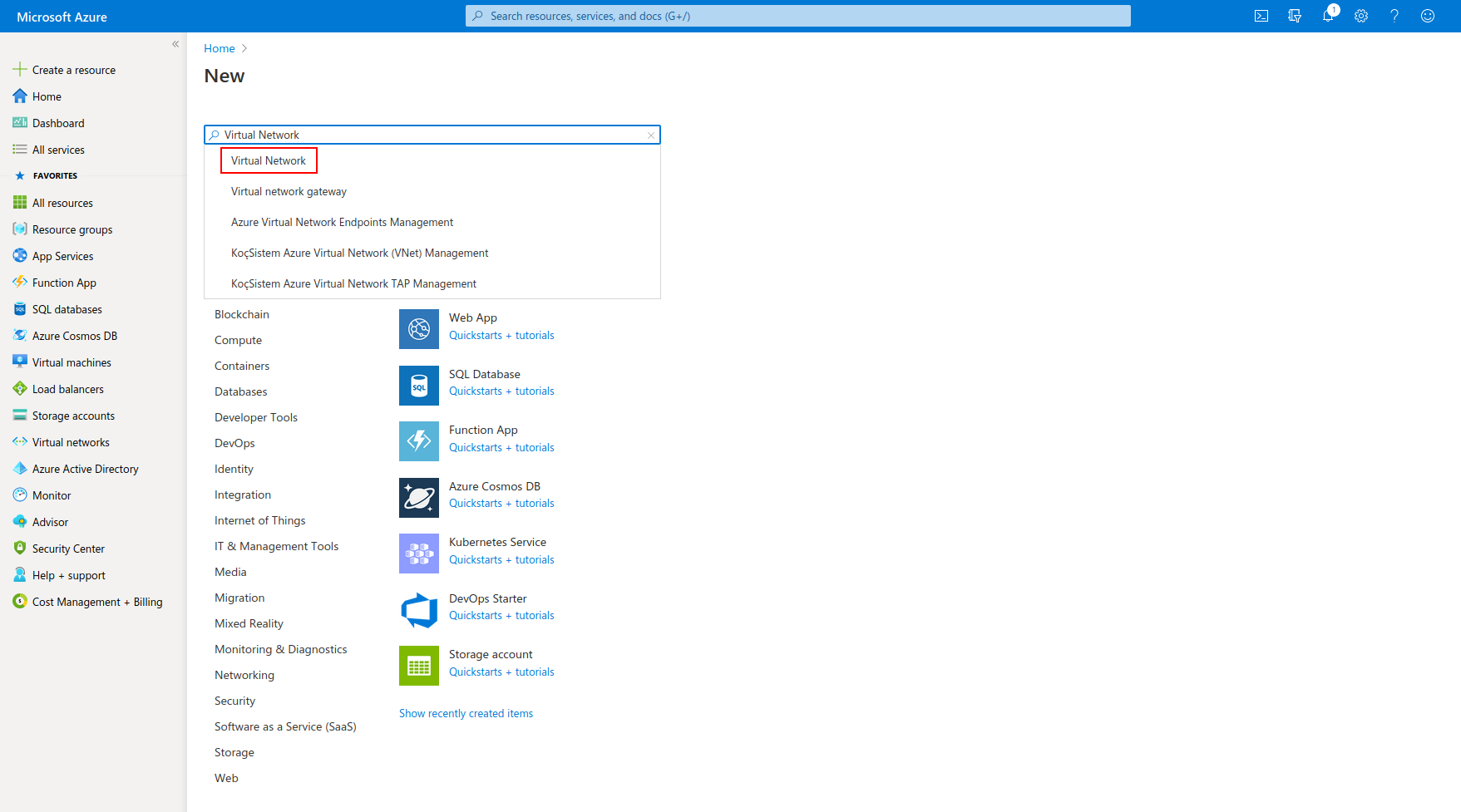Click Security Center shield icon
The image size is (1461, 812).
pyautogui.click(x=20, y=549)
